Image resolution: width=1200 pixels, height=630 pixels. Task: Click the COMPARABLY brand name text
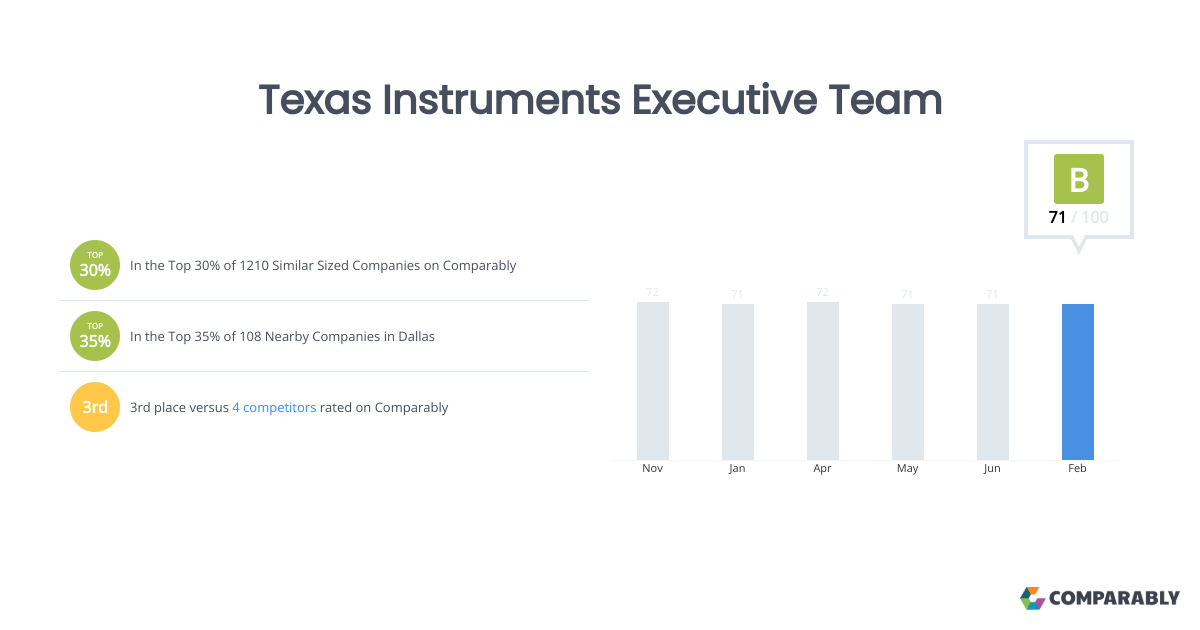point(1114,599)
